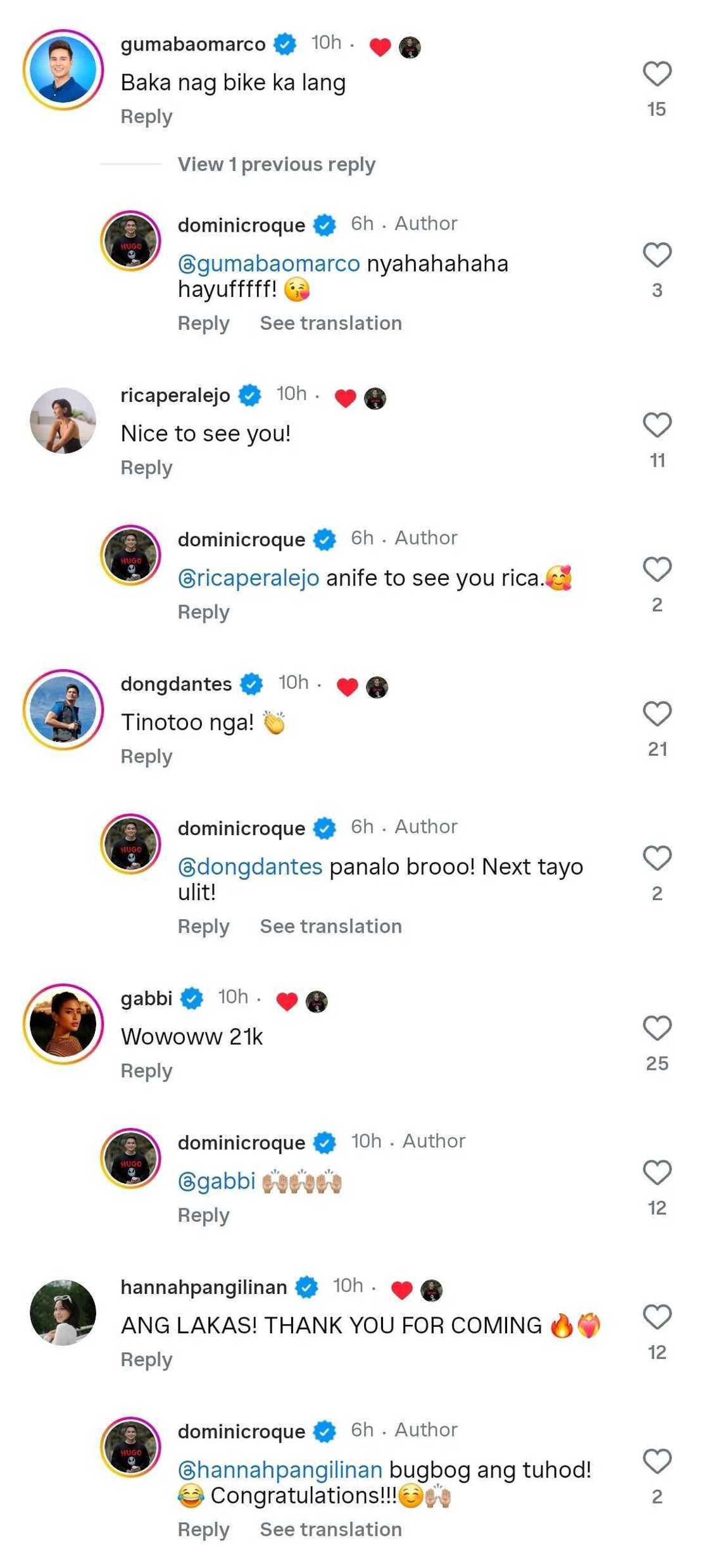The image size is (709, 1568).
Task: Tap the @dongdantes mention
Action: click(x=250, y=867)
